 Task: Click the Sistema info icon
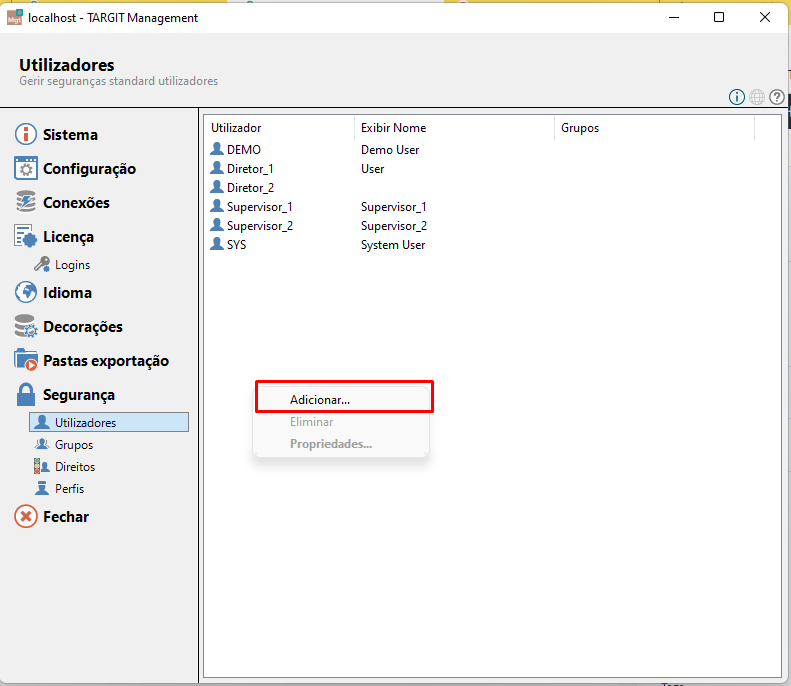click(x=25, y=134)
